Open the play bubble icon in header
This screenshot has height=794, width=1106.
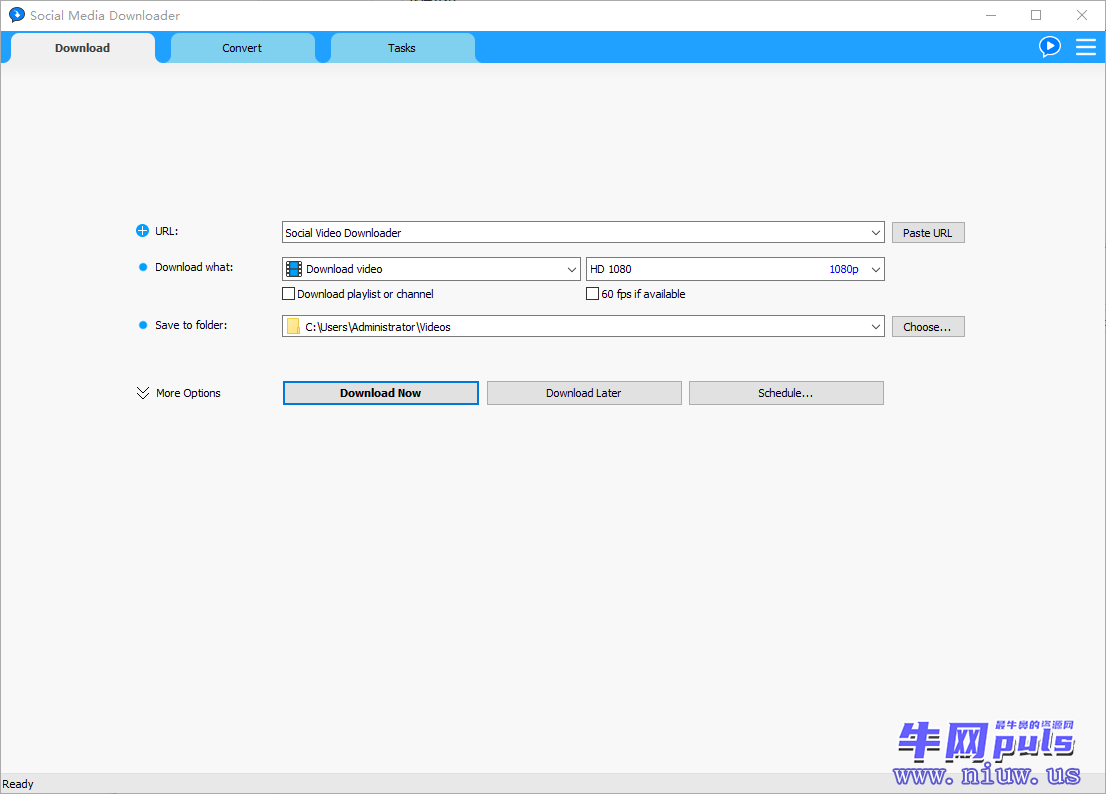pyautogui.click(x=1050, y=47)
